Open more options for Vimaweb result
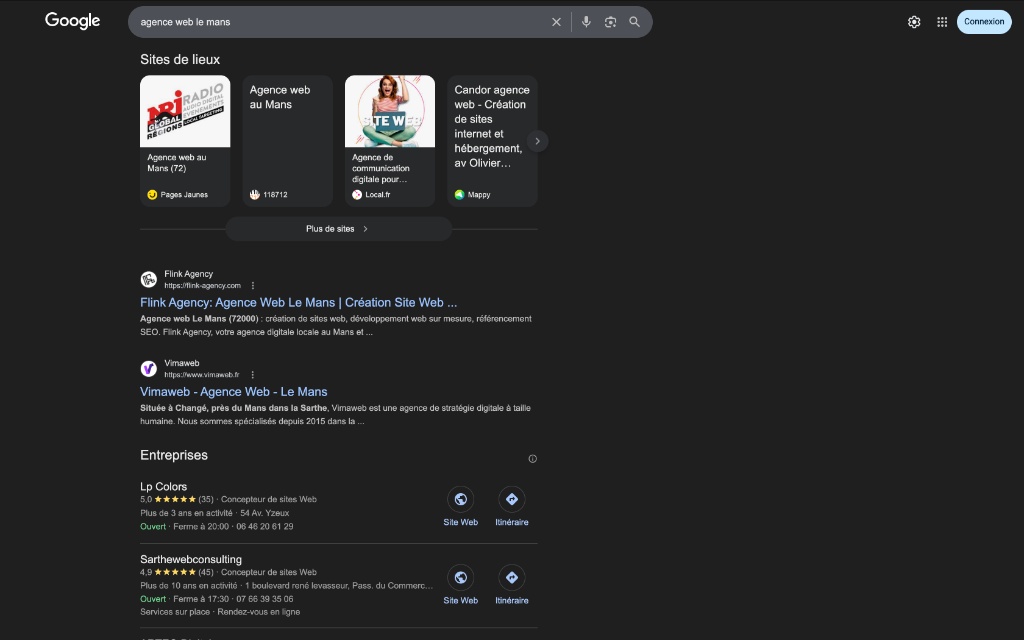 (252, 375)
